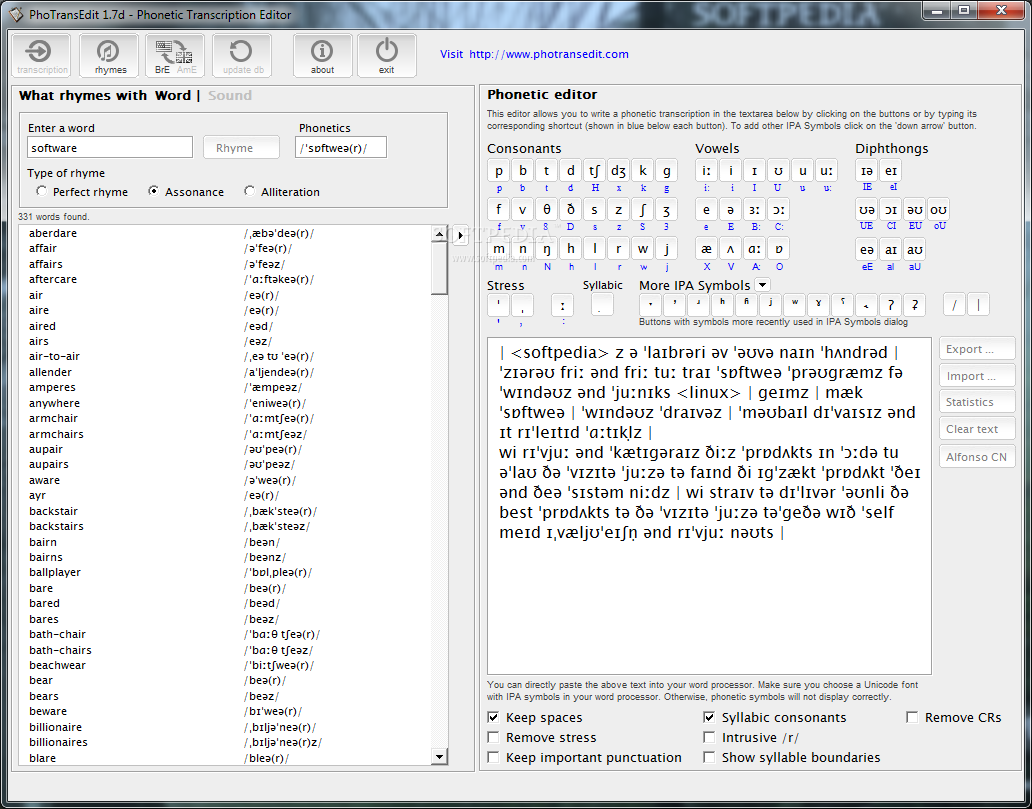Viewport: 1032px width, 809px height.
Task: Click the word list scrollbar up arrow
Action: [440, 233]
